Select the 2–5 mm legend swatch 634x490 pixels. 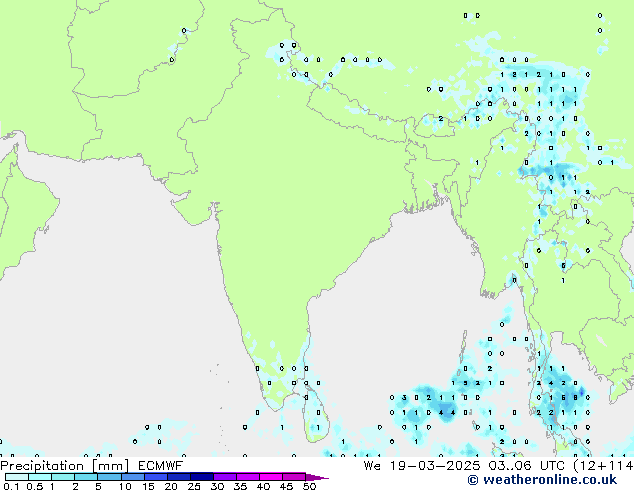click(86, 477)
